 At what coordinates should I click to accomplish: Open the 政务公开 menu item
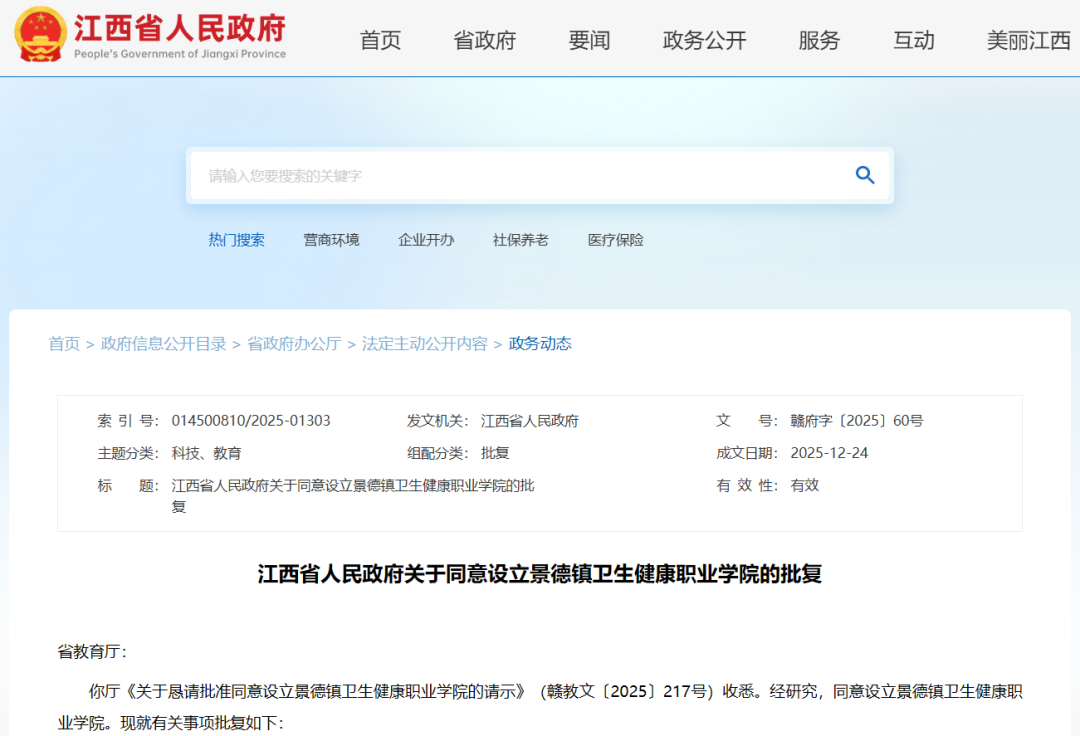pos(703,41)
